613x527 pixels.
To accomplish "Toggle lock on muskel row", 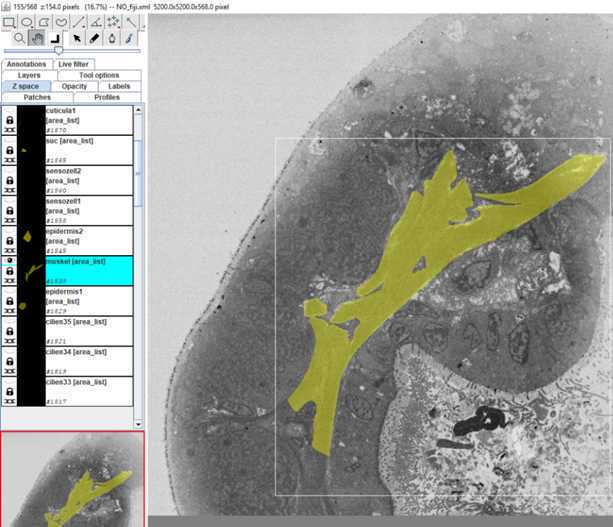I will 10,271.
